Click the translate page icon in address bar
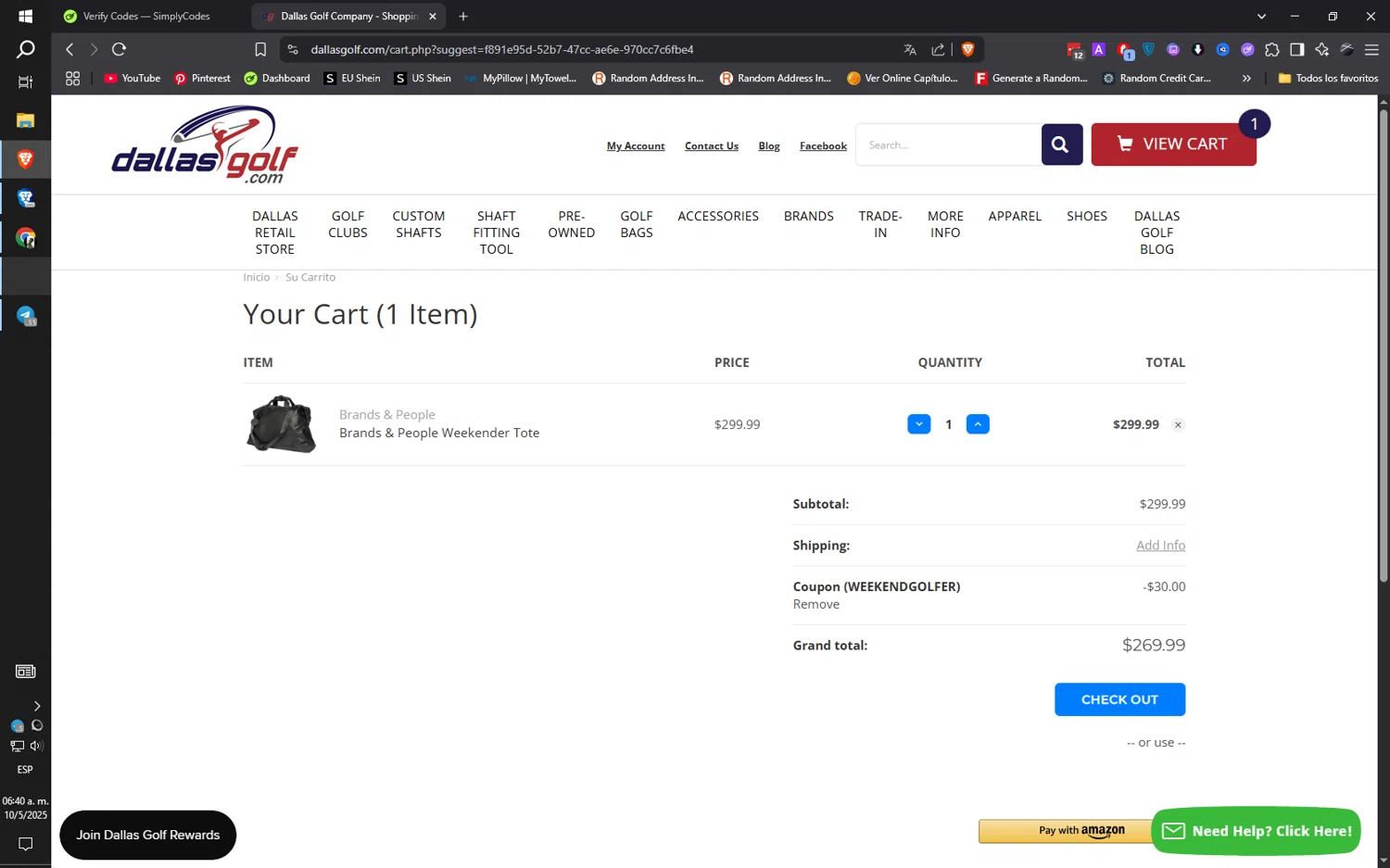The width and height of the screenshot is (1390, 868). 910,49
